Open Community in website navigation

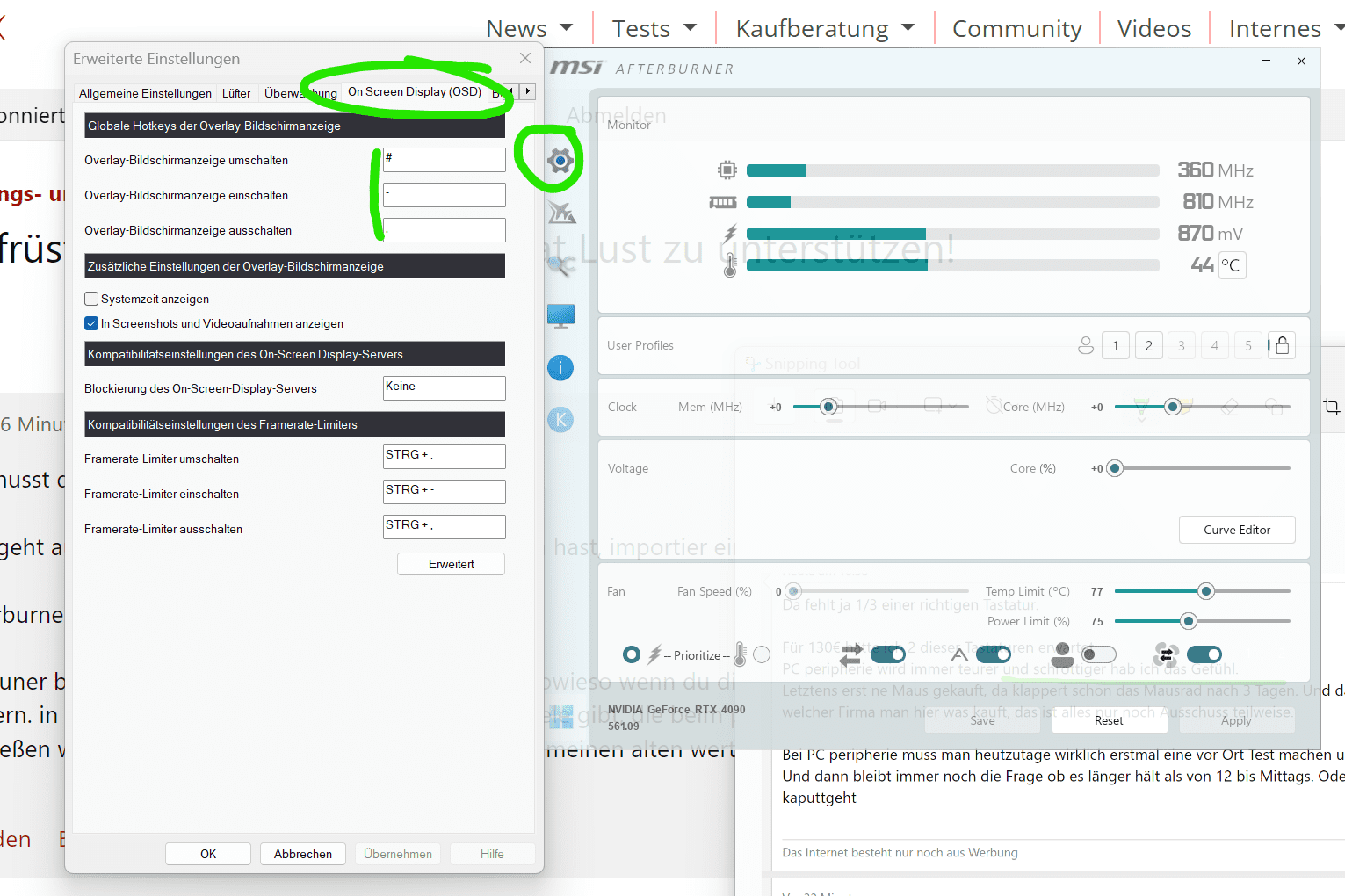[1017, 28]
